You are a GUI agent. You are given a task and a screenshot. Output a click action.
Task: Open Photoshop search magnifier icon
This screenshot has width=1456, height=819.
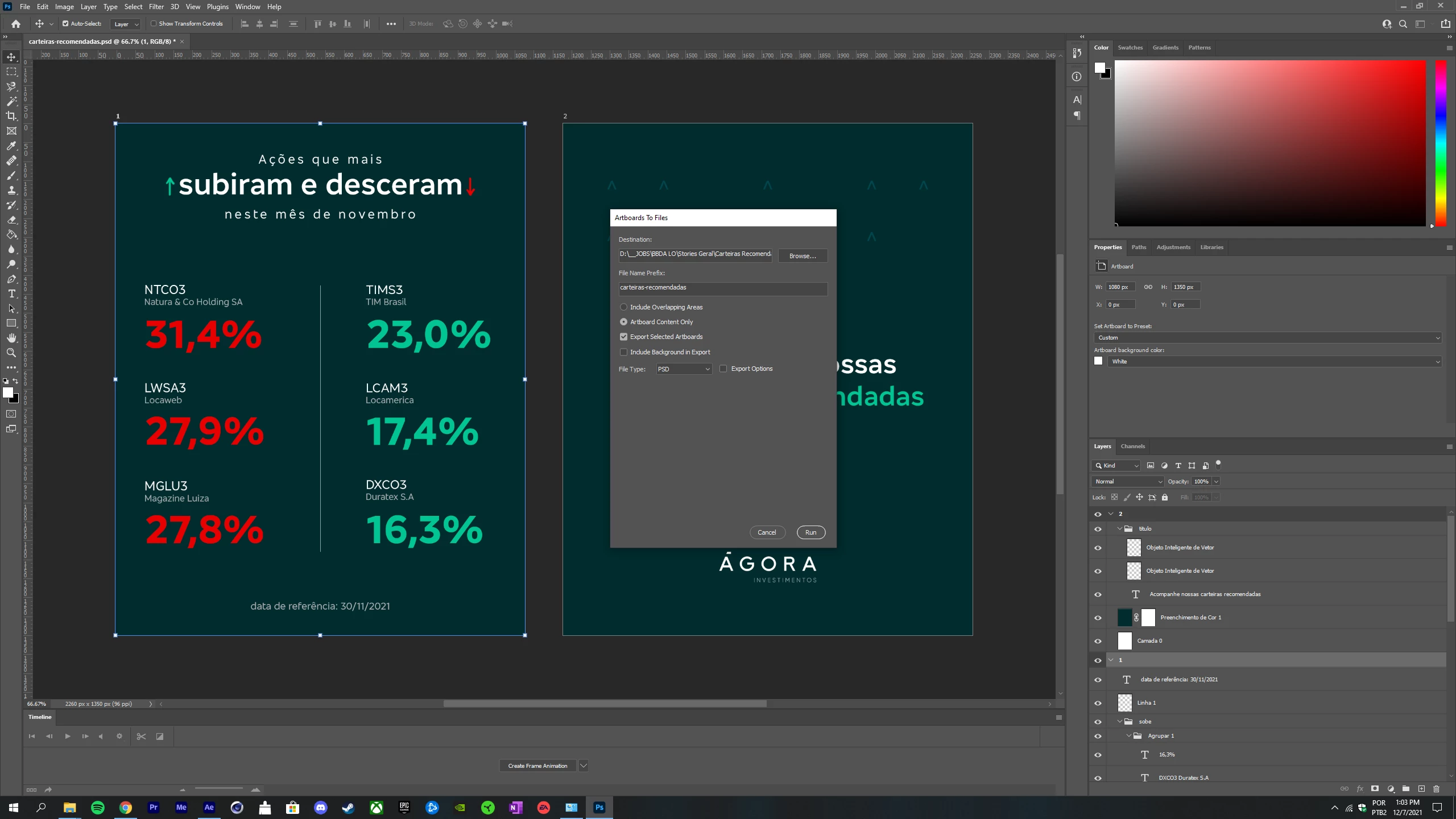[1403, 24]
